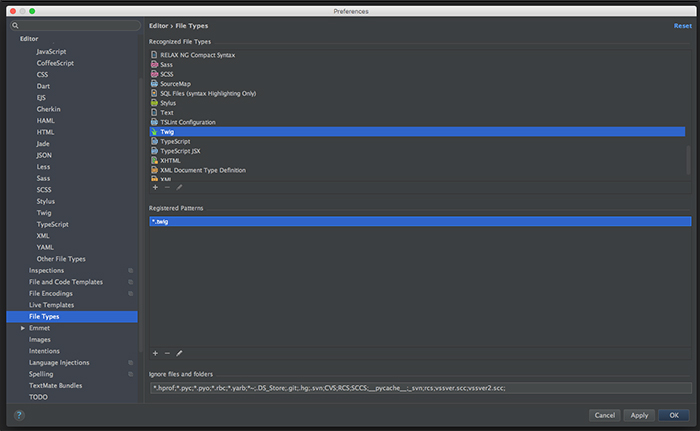
Task: Click the copy icon beside File and Code Templates
Action: [130, 282]
